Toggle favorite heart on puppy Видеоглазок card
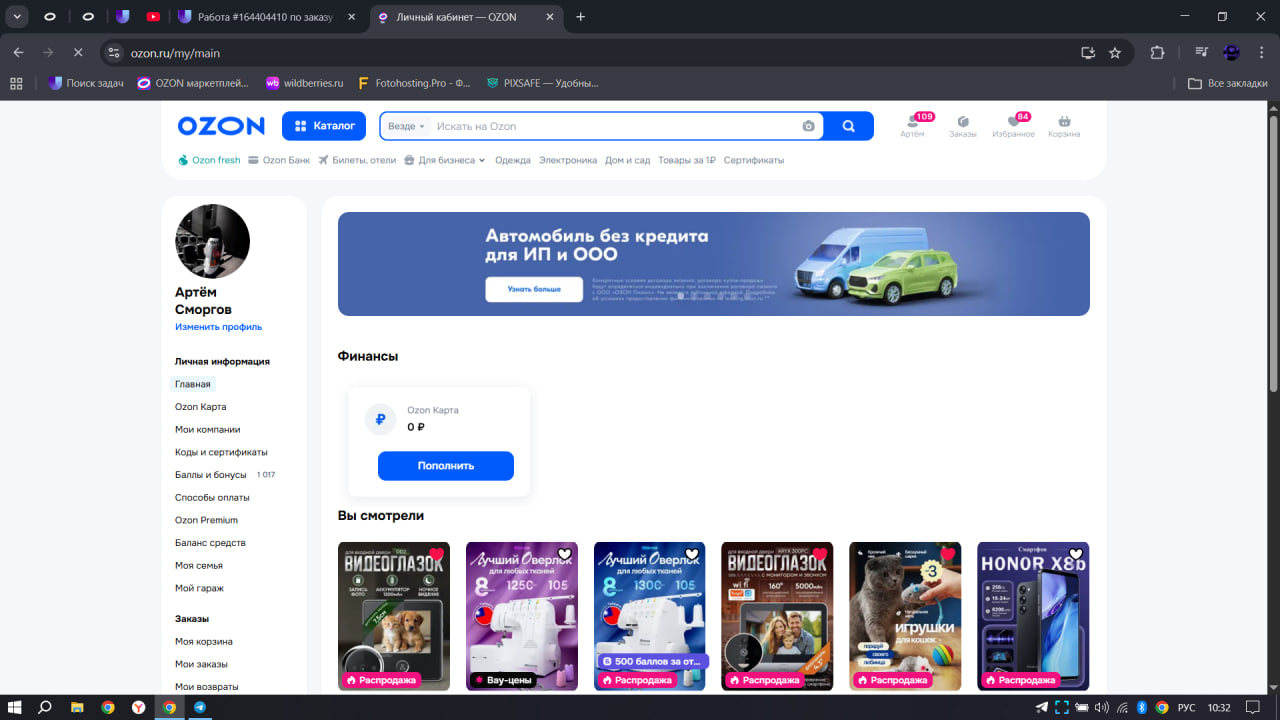 pyautogui.click(x=436, y=554)
